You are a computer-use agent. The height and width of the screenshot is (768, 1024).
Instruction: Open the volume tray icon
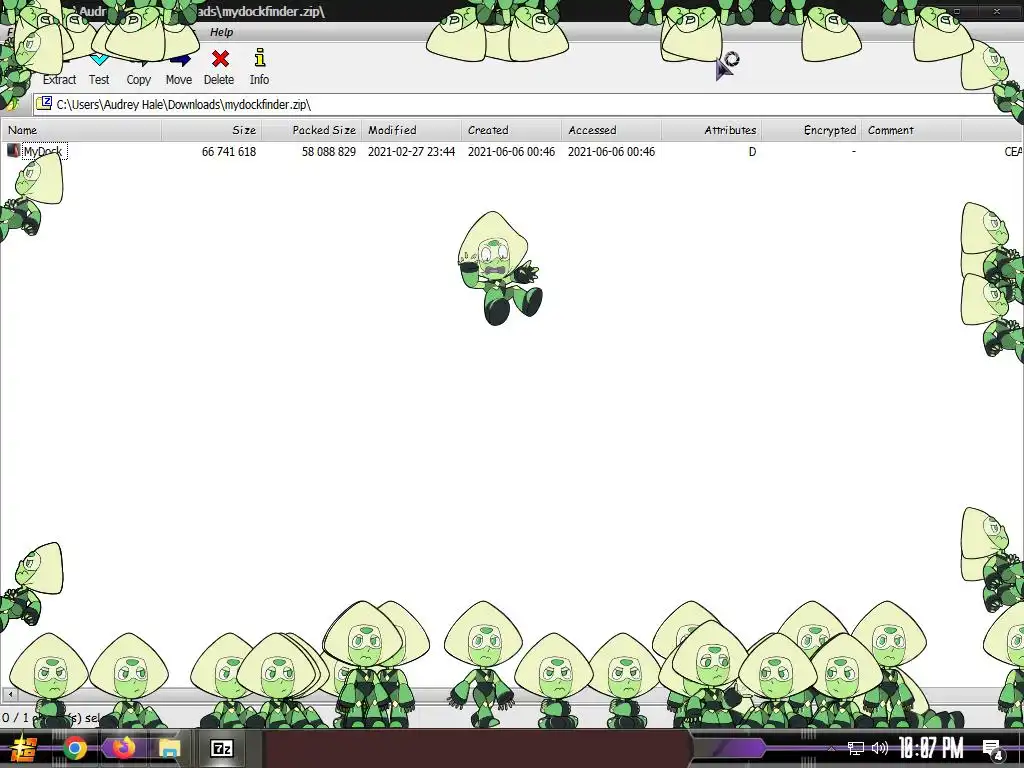[x=880, y=748]
